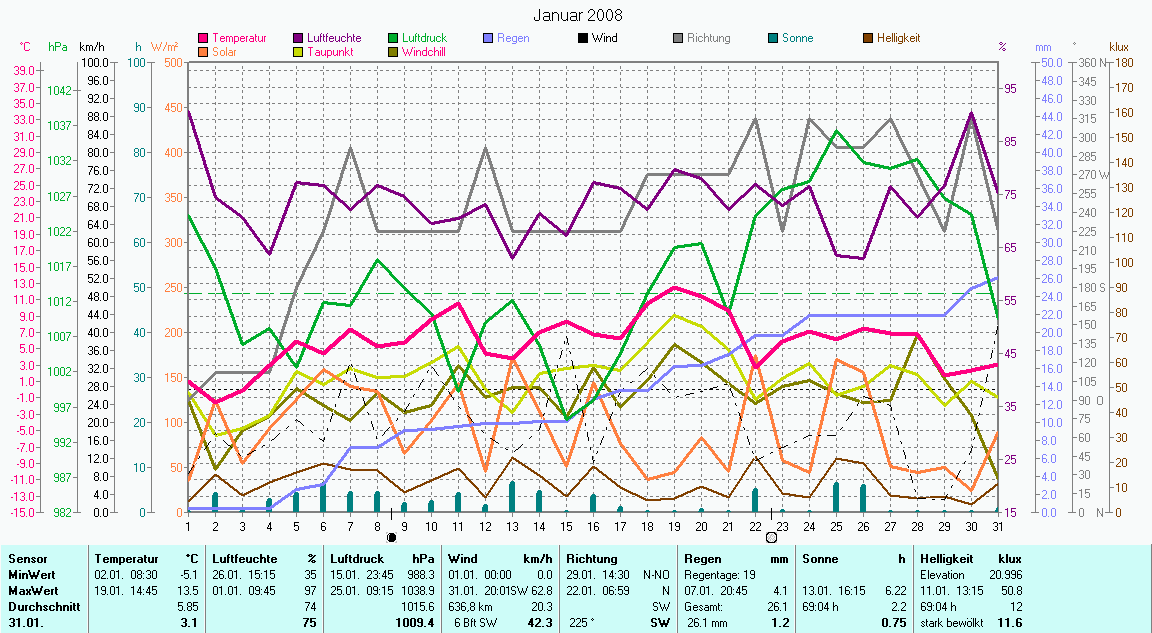Click the Helligkeit legend label
The width and height of the screenshot is (1152, 633).
898,38
